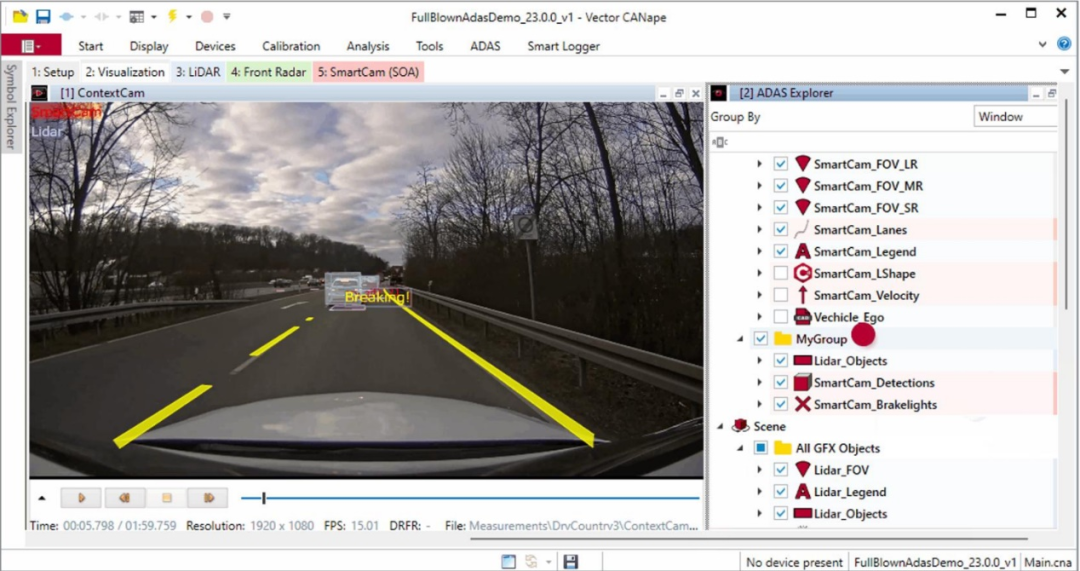
Task: Toggle the MyGroup checkbox
Action: coord(760,339)
